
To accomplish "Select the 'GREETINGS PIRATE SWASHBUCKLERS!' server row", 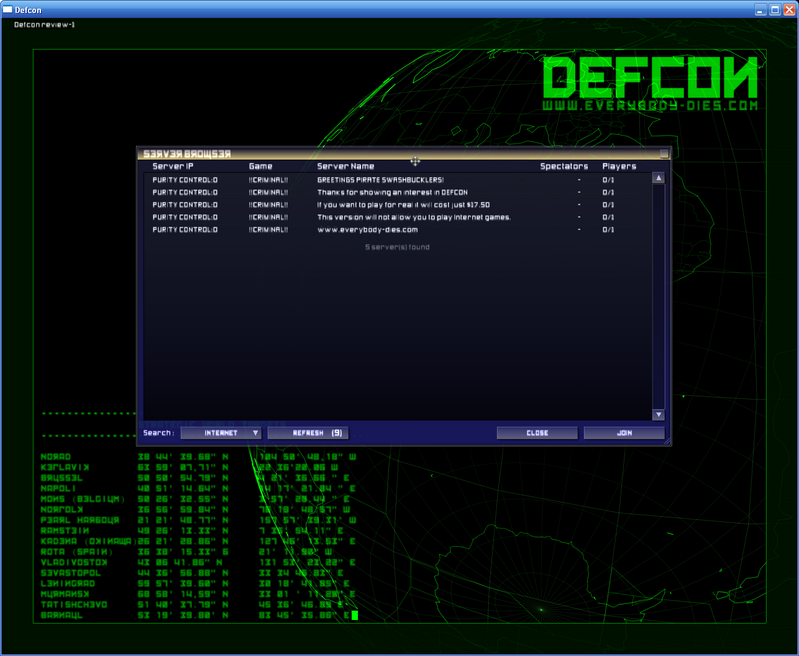I will [x=397, y=180].
